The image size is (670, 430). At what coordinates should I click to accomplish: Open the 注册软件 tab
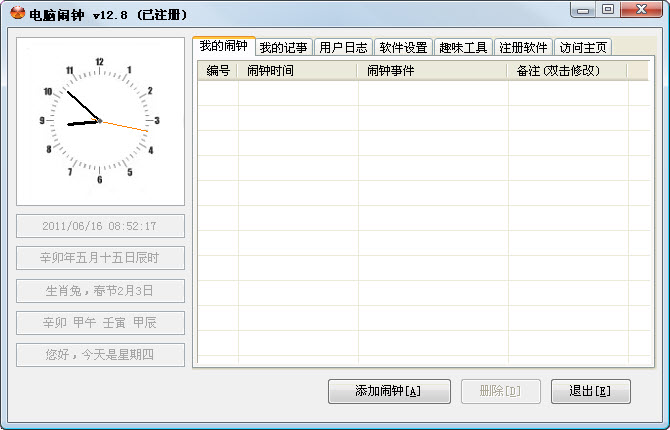click(523, 47)
